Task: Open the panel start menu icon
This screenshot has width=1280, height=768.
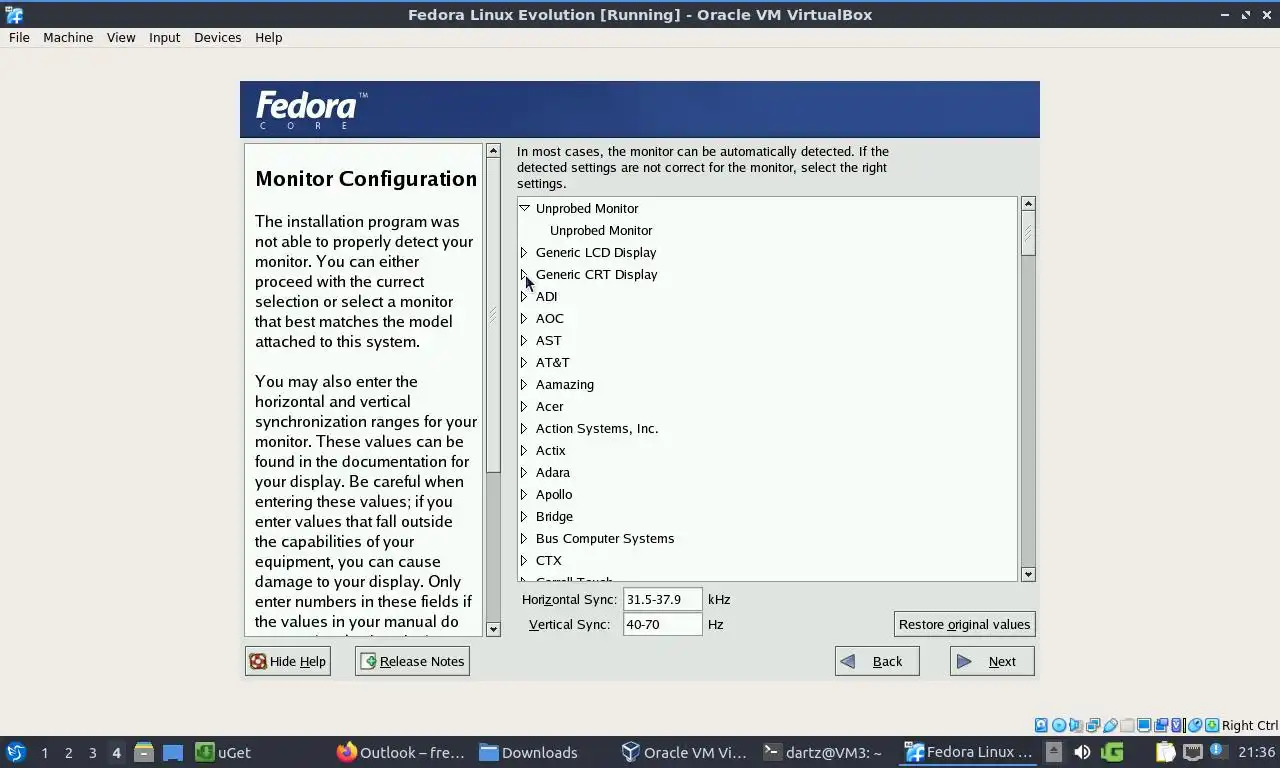Action: point(16,752)
